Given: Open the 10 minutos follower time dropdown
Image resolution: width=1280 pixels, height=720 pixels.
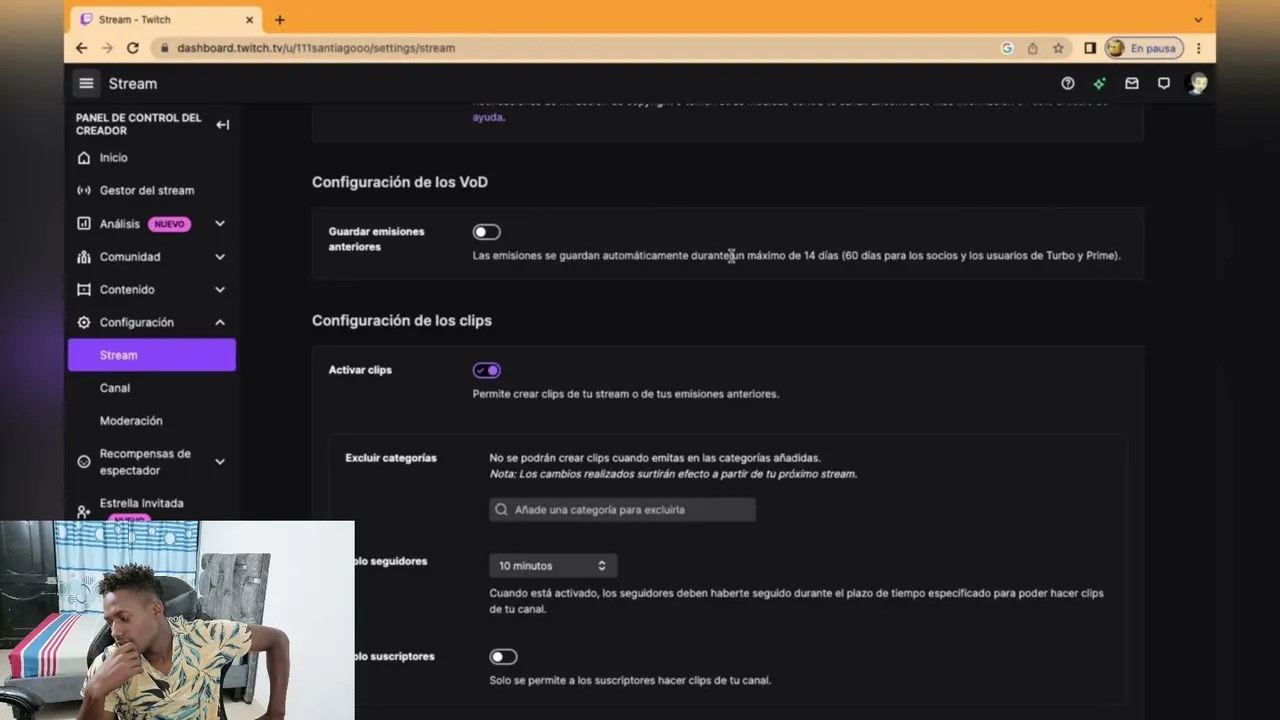Looking at the screenshot, I should [553, 566].
